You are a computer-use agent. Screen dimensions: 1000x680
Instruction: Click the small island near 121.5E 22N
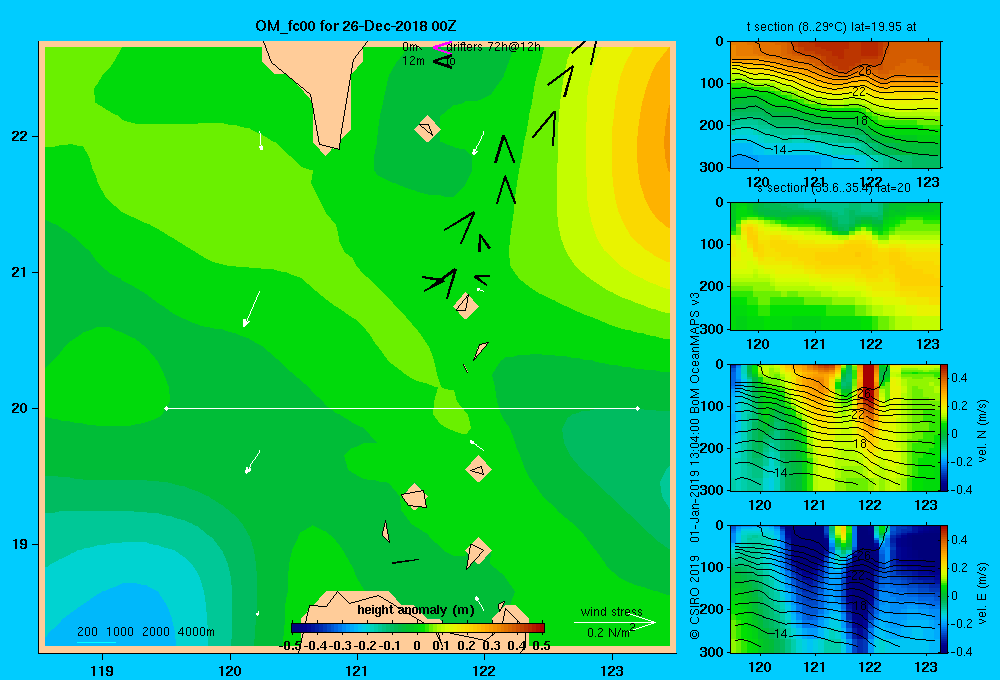coord(427,129)
